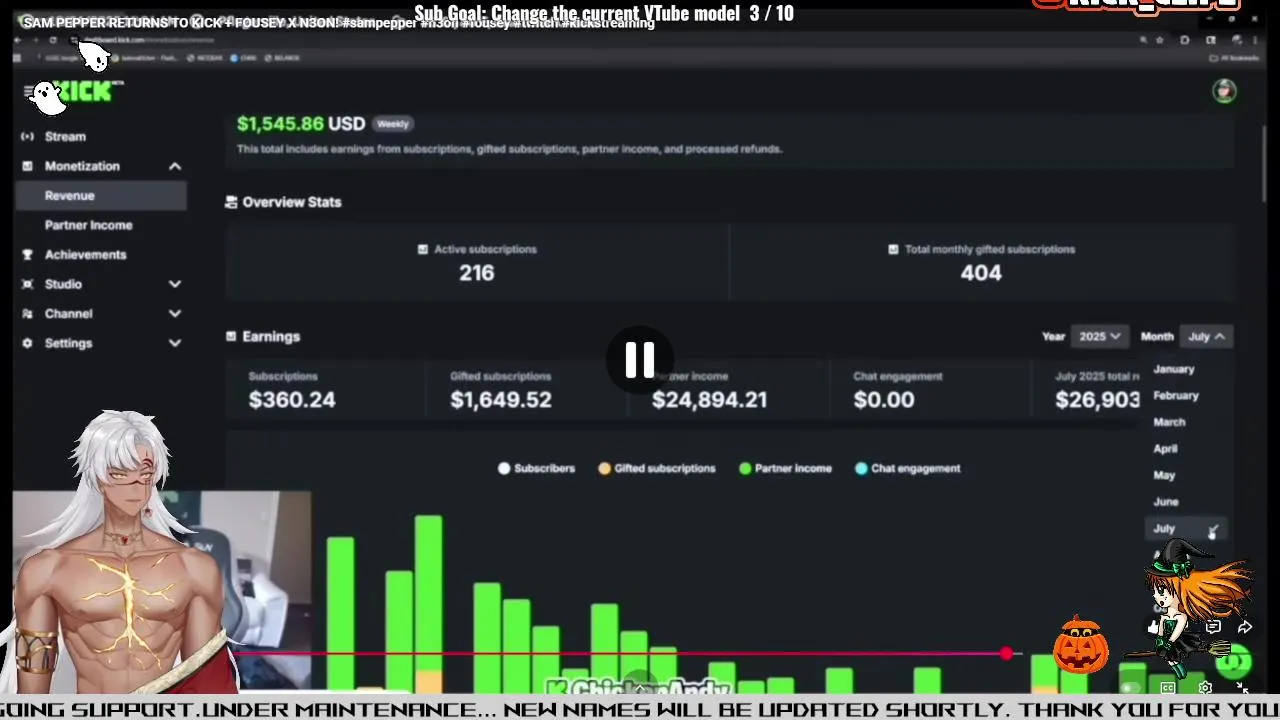This screenshot has width=1280, height=720.
Task: Toggle the autoplay switch in the player controls
Action: 1130,688
